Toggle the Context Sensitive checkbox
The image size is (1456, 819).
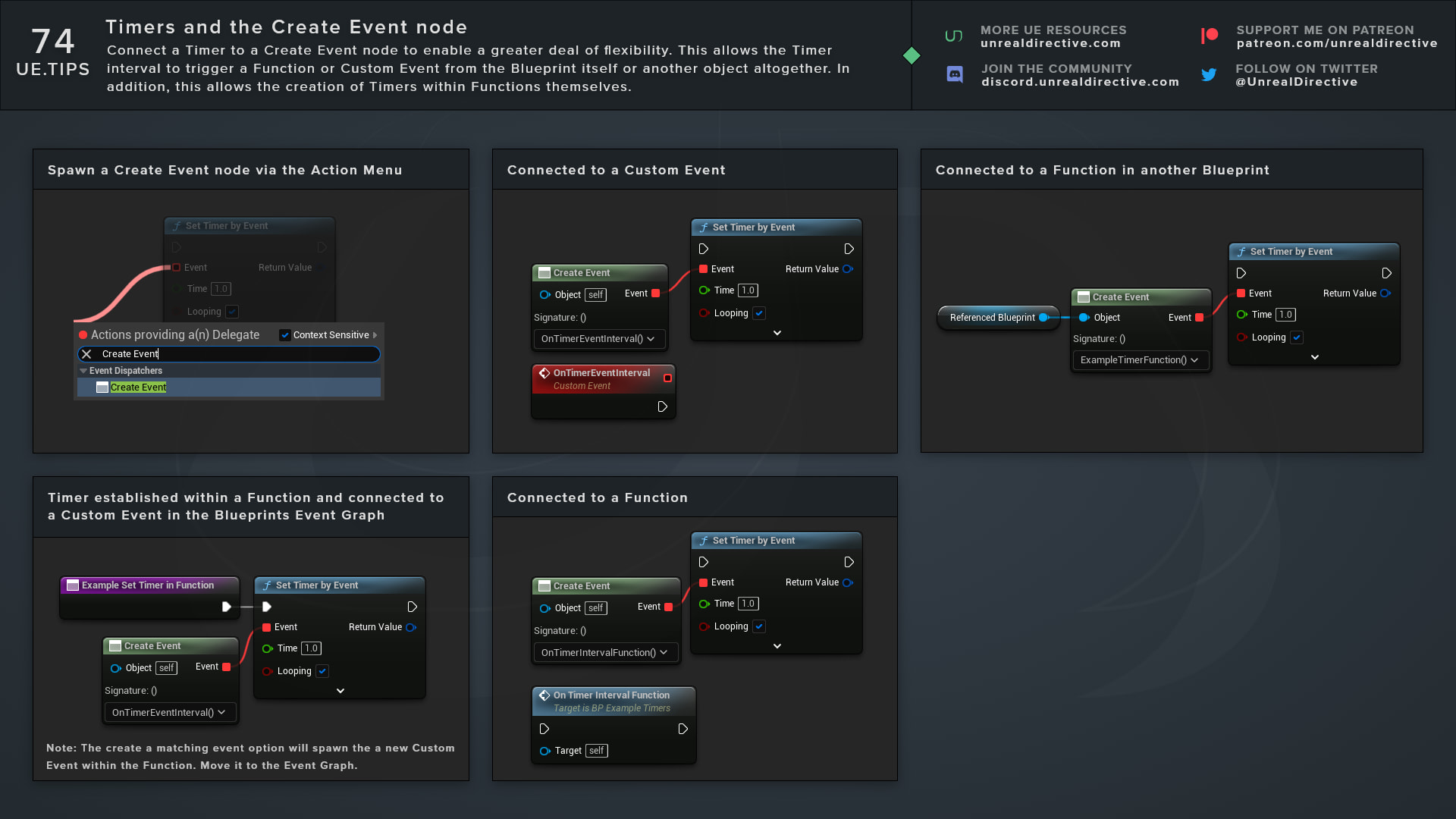click(x=285, y=335)
